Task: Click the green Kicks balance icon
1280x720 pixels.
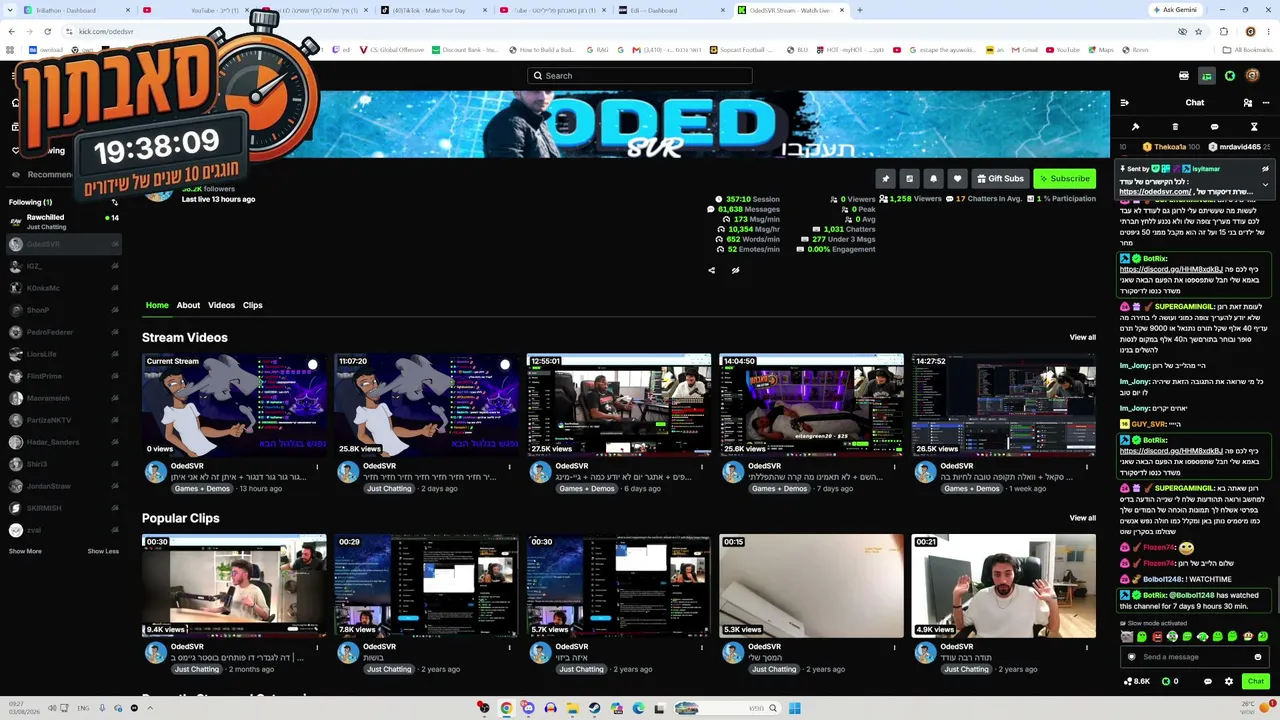Action: point(1164,681)
